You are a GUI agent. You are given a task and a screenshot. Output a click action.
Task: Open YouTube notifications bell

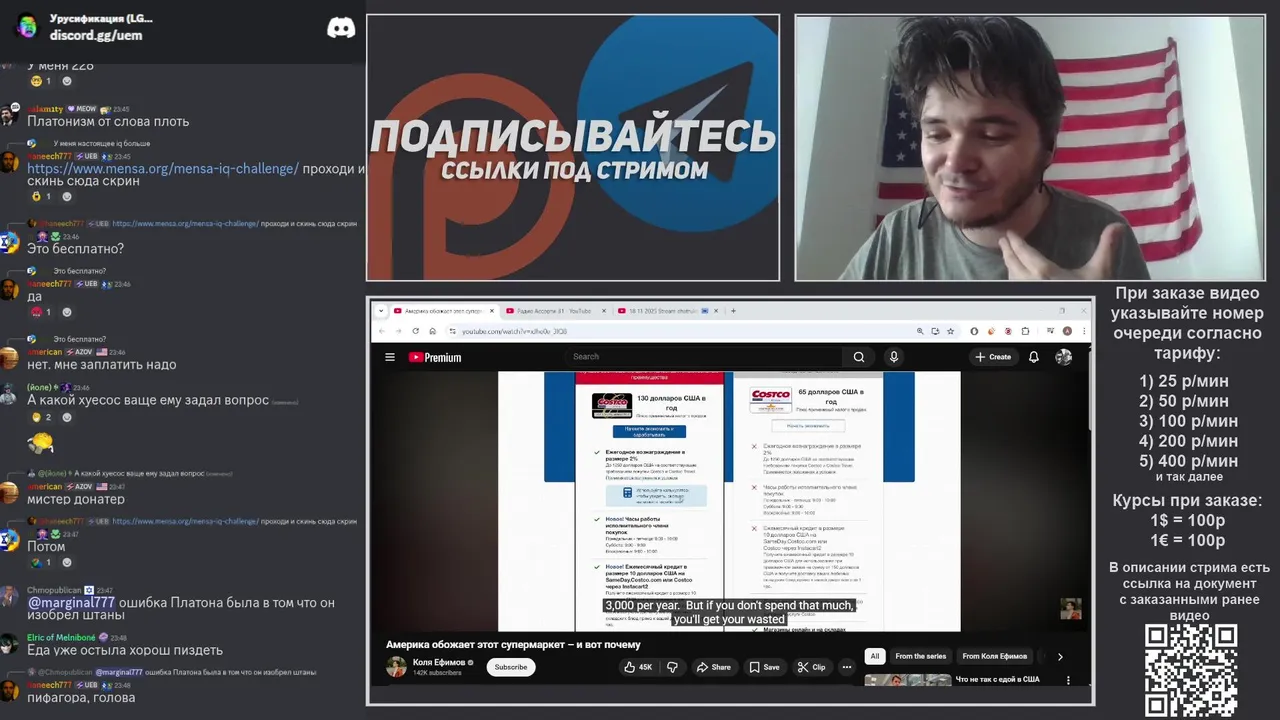click(x=1034, y=357)
